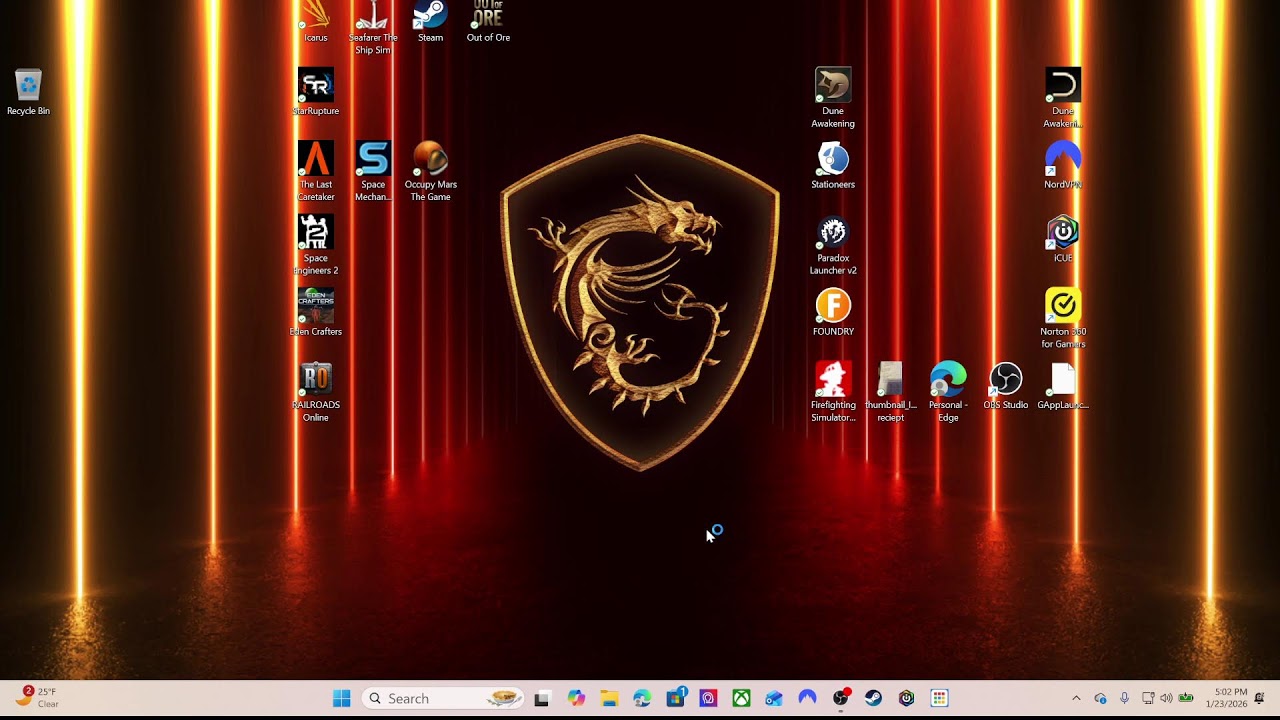Launch Copilot from the taskbar

click(576, 698)
